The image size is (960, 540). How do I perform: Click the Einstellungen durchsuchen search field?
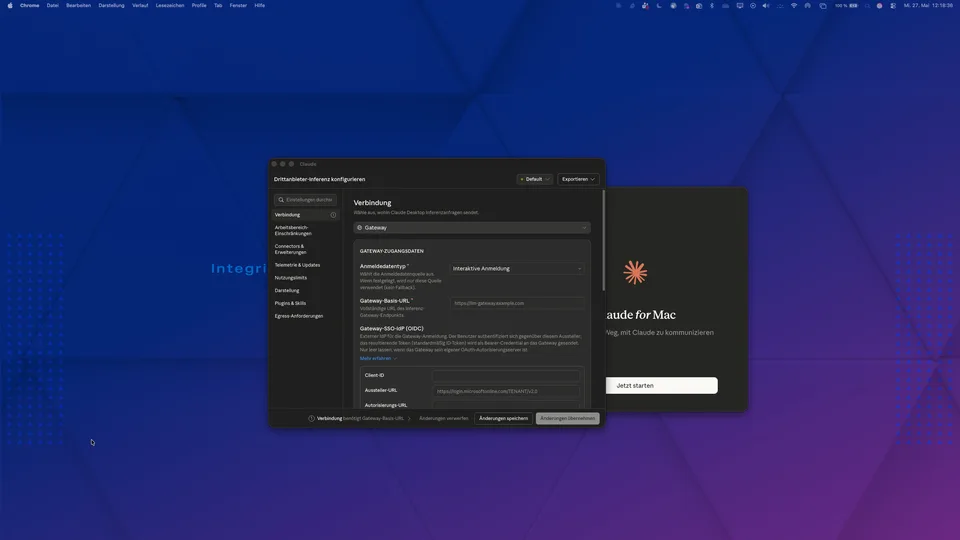tap(306, 200)
